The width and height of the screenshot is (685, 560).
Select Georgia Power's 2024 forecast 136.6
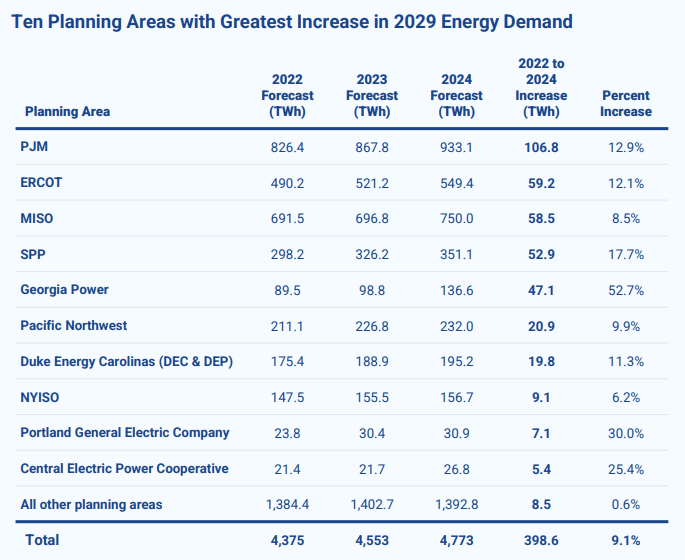point(457,290)
